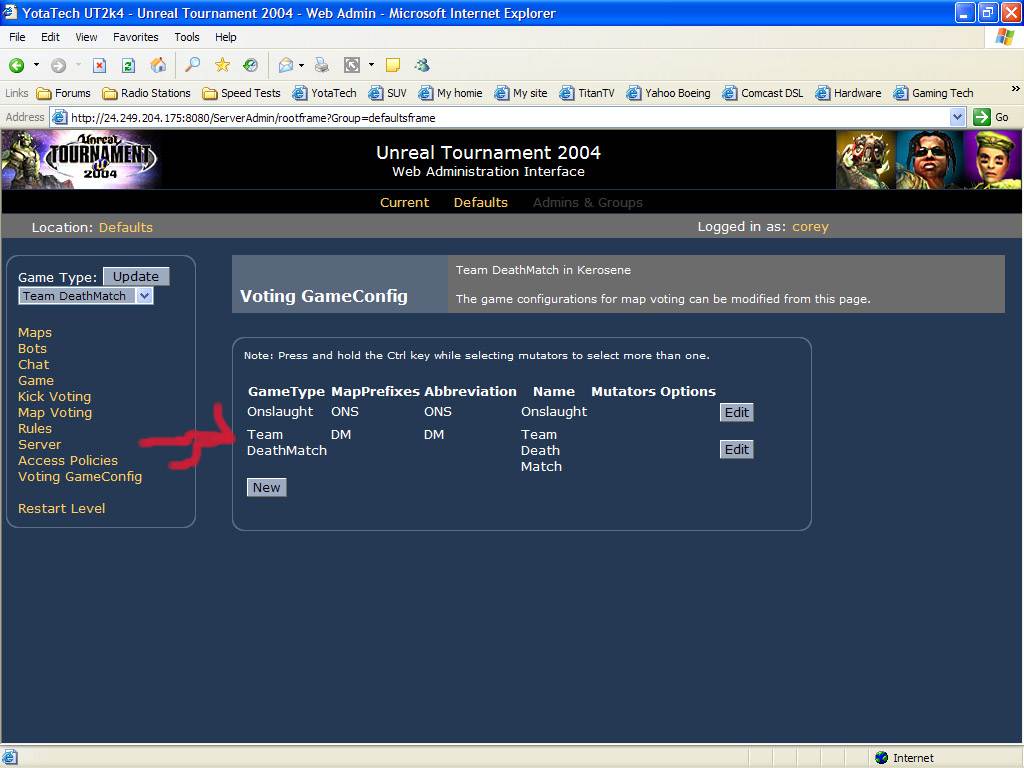Refresh the page with the toolbar icon
This screenshot has height=768, width=1024.
(x=129, y=65)
